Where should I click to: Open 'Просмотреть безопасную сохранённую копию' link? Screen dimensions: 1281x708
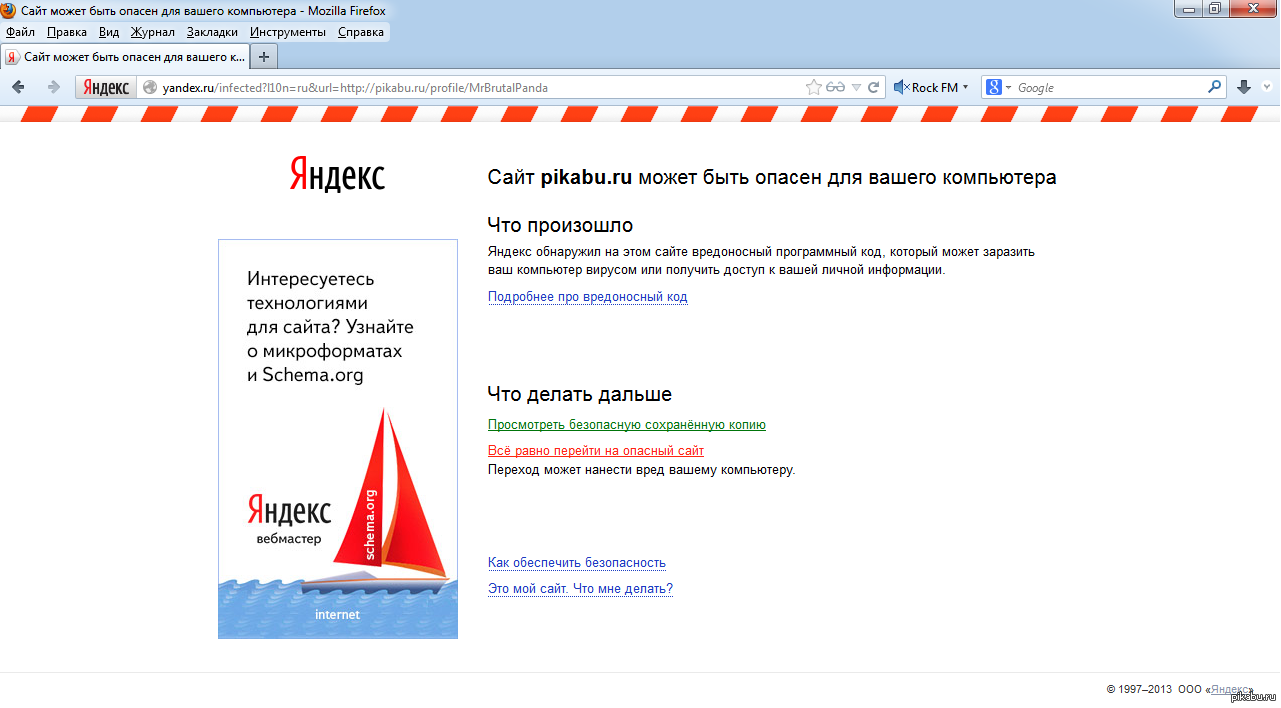(626, 425)
